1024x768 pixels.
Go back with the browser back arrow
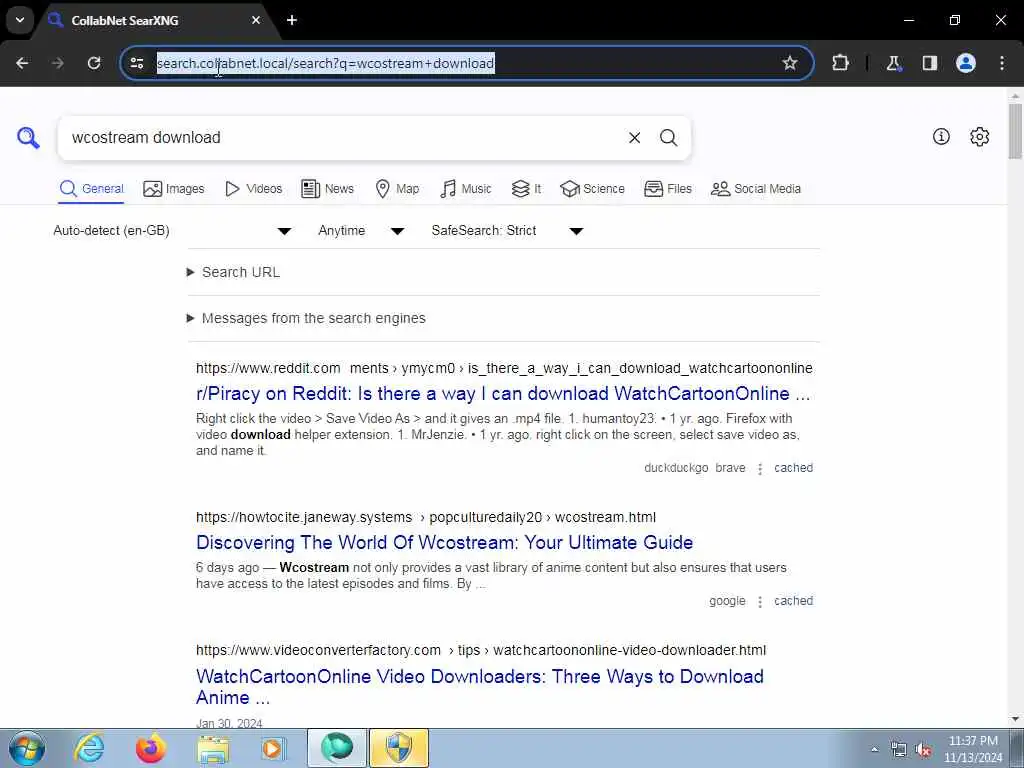22,63
